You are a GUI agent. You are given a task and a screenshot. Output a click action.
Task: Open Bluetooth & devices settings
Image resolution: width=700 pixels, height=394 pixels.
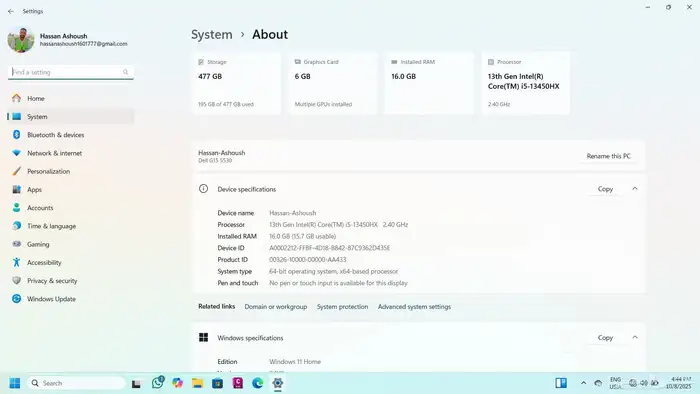pos(71,135)
